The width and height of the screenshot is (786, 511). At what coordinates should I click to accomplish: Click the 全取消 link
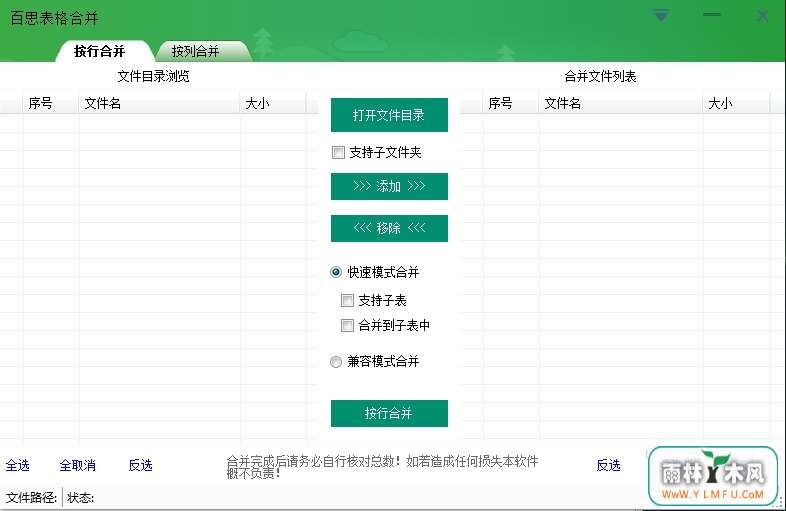tap(78, 465)
